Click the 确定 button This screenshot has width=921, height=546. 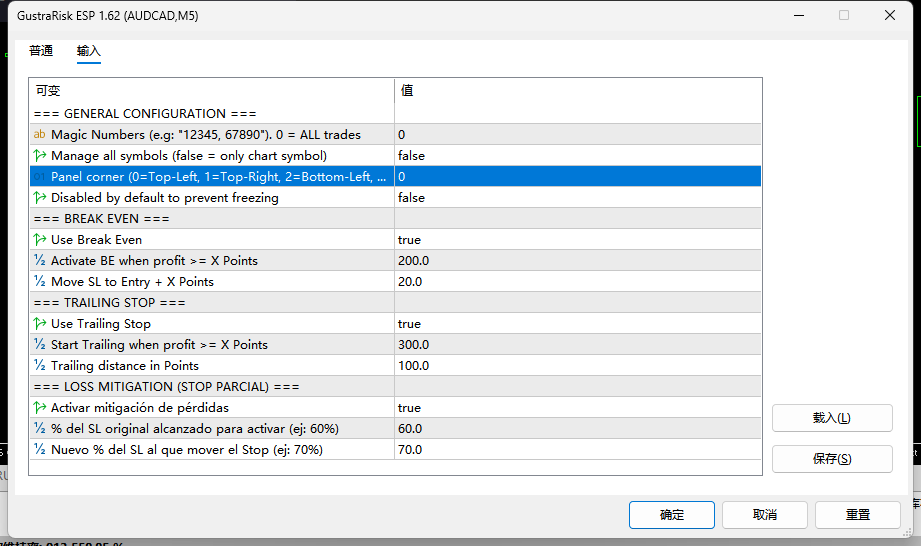click(671, 515)
